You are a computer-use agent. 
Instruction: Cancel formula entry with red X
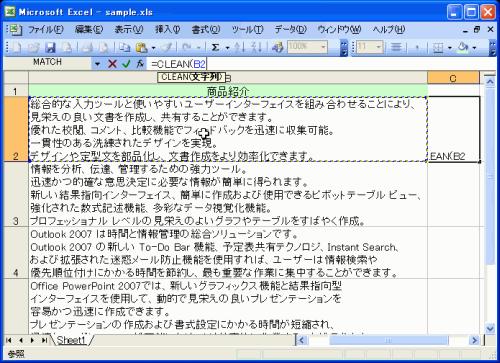coord(112,64)
